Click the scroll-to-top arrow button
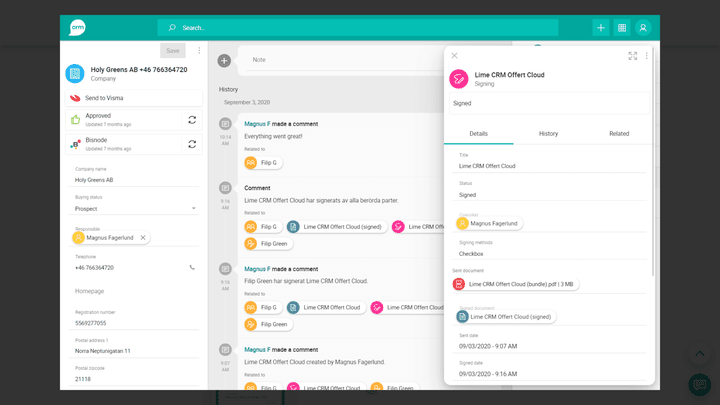The width and height of the screenshot is (720, 405). [x=699, y=354]
